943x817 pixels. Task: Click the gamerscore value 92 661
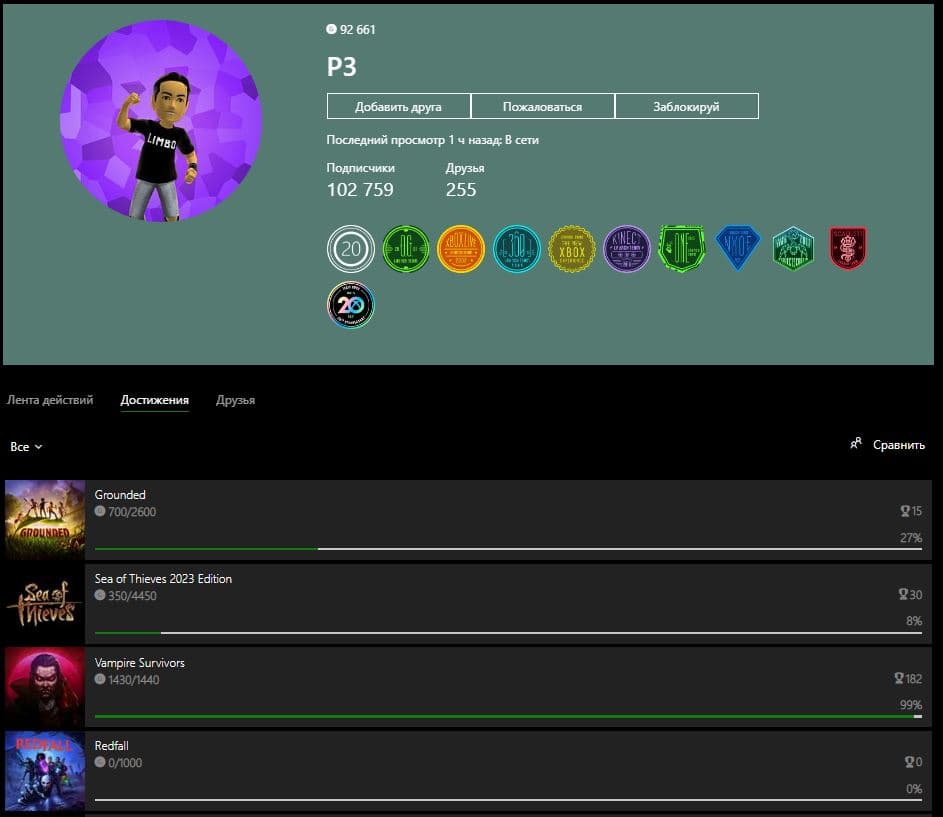click(x=357, y=29)
